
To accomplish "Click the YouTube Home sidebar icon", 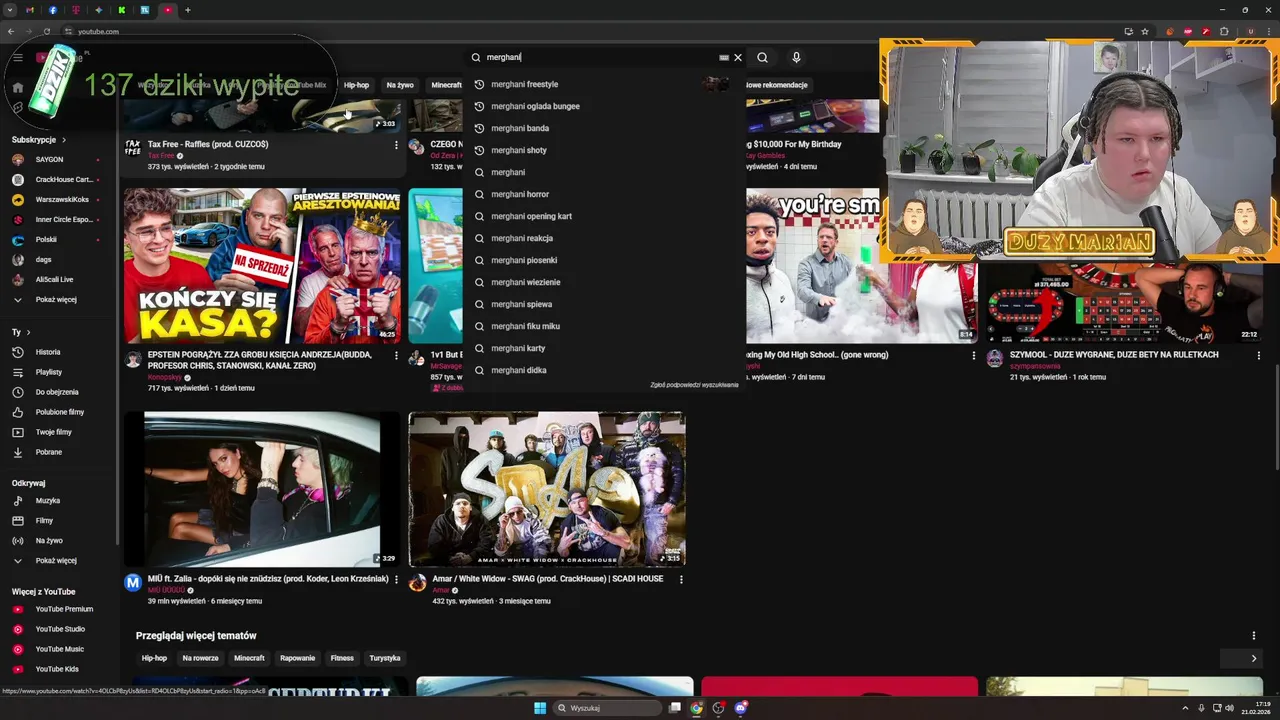I will pyautogui.click(x=18, y=88).
